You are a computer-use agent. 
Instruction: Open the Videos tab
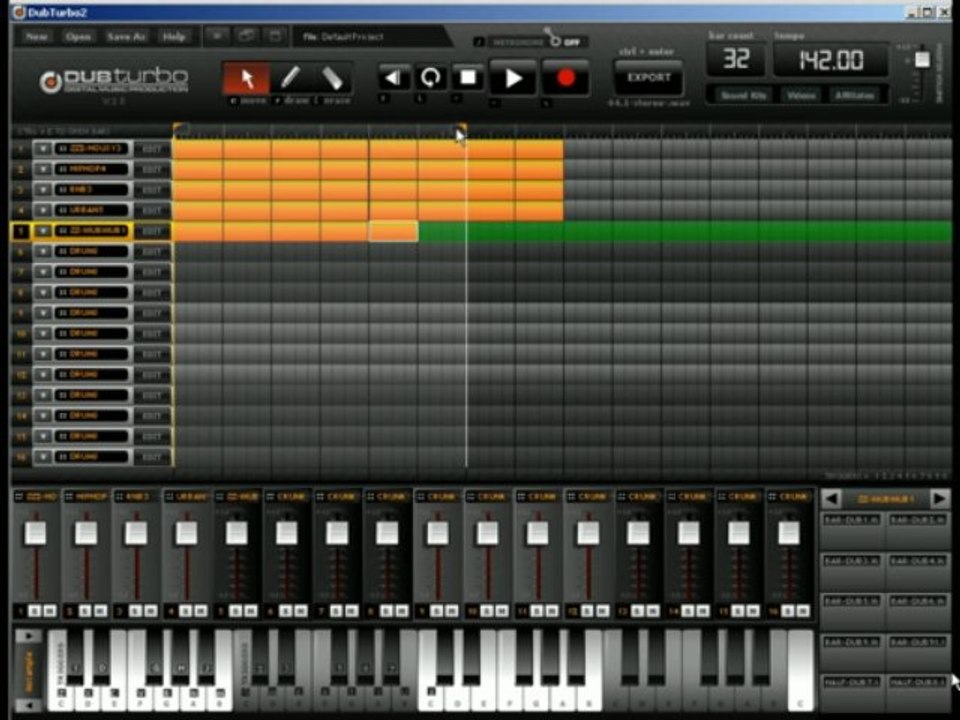(x=801, y=96)
